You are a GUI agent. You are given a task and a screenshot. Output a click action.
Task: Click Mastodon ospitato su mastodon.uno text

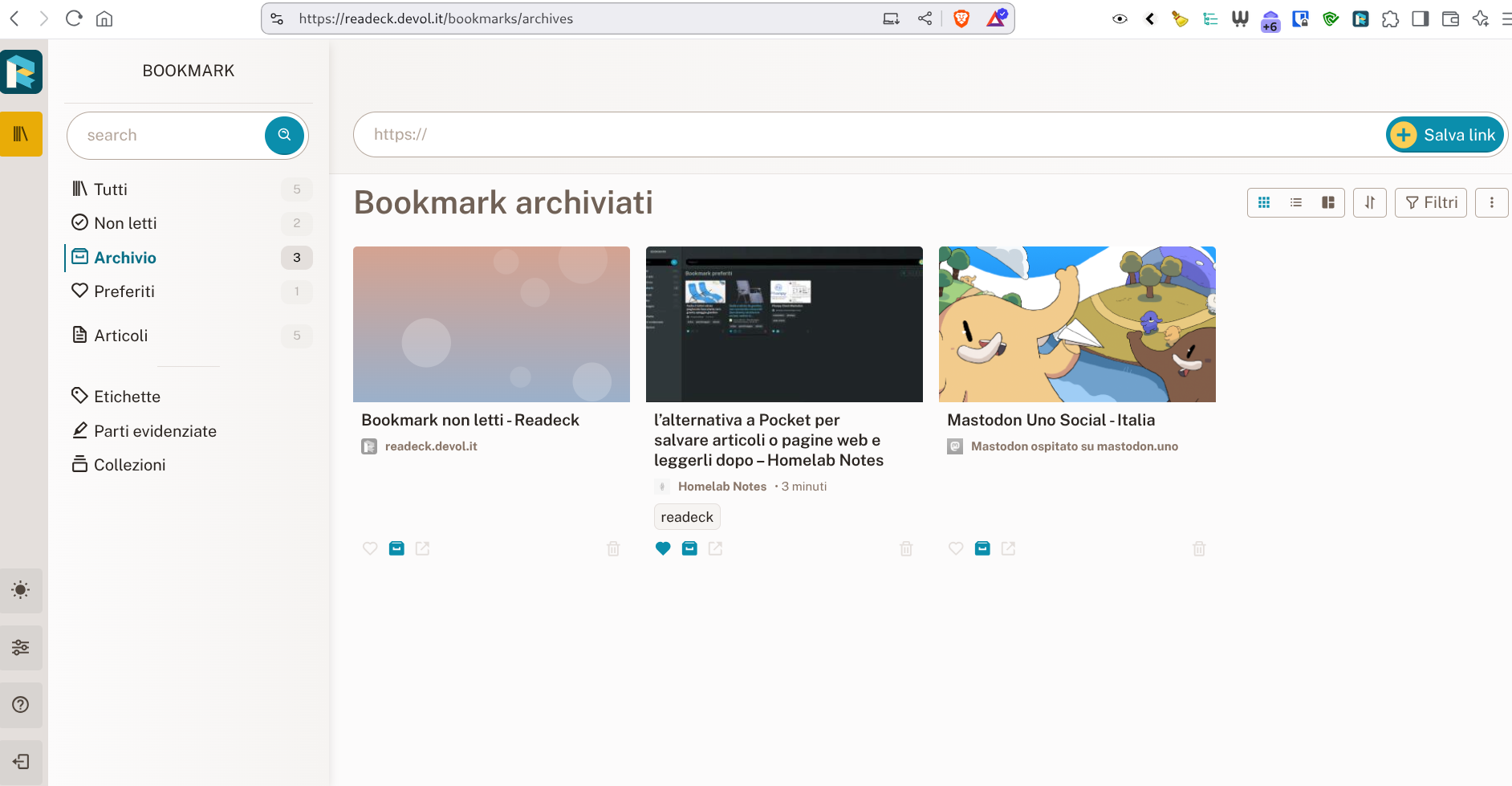tap(1075, 446)
